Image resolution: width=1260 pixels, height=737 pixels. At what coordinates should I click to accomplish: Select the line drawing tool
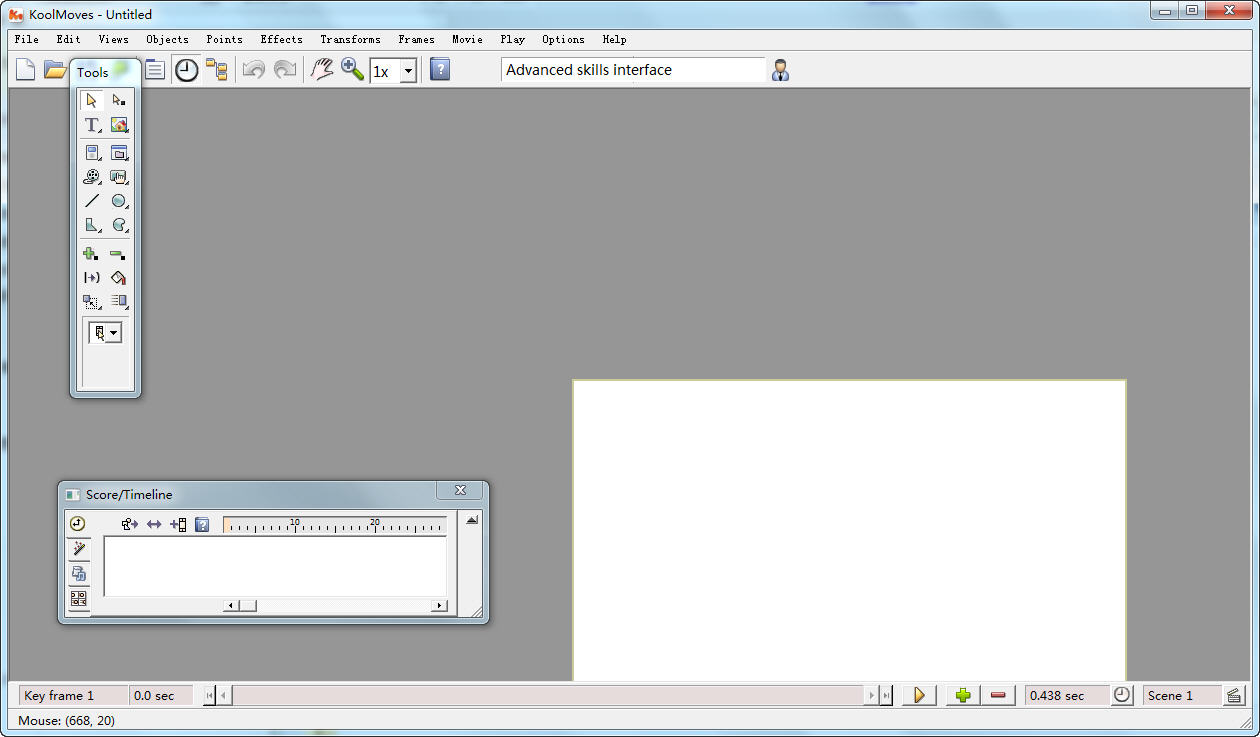(x=92, y=201)
